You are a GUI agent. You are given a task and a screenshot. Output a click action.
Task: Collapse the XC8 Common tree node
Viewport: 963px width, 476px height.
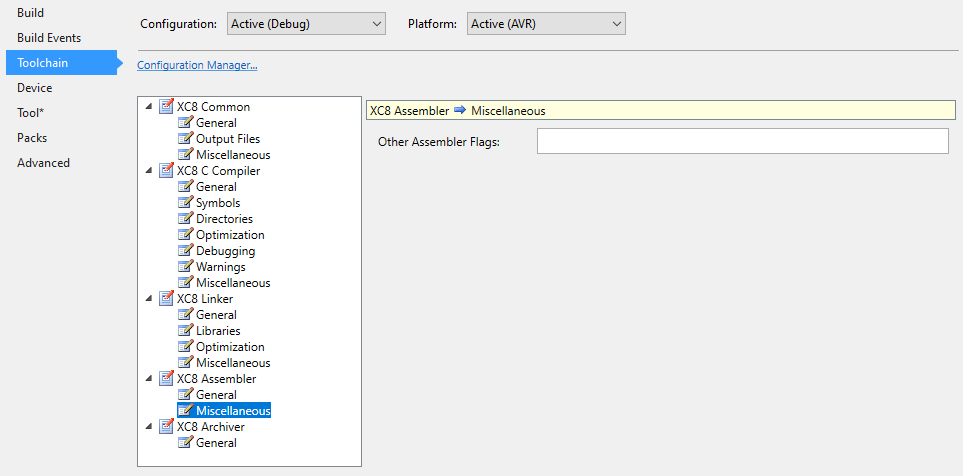click(x=149, y=107)
